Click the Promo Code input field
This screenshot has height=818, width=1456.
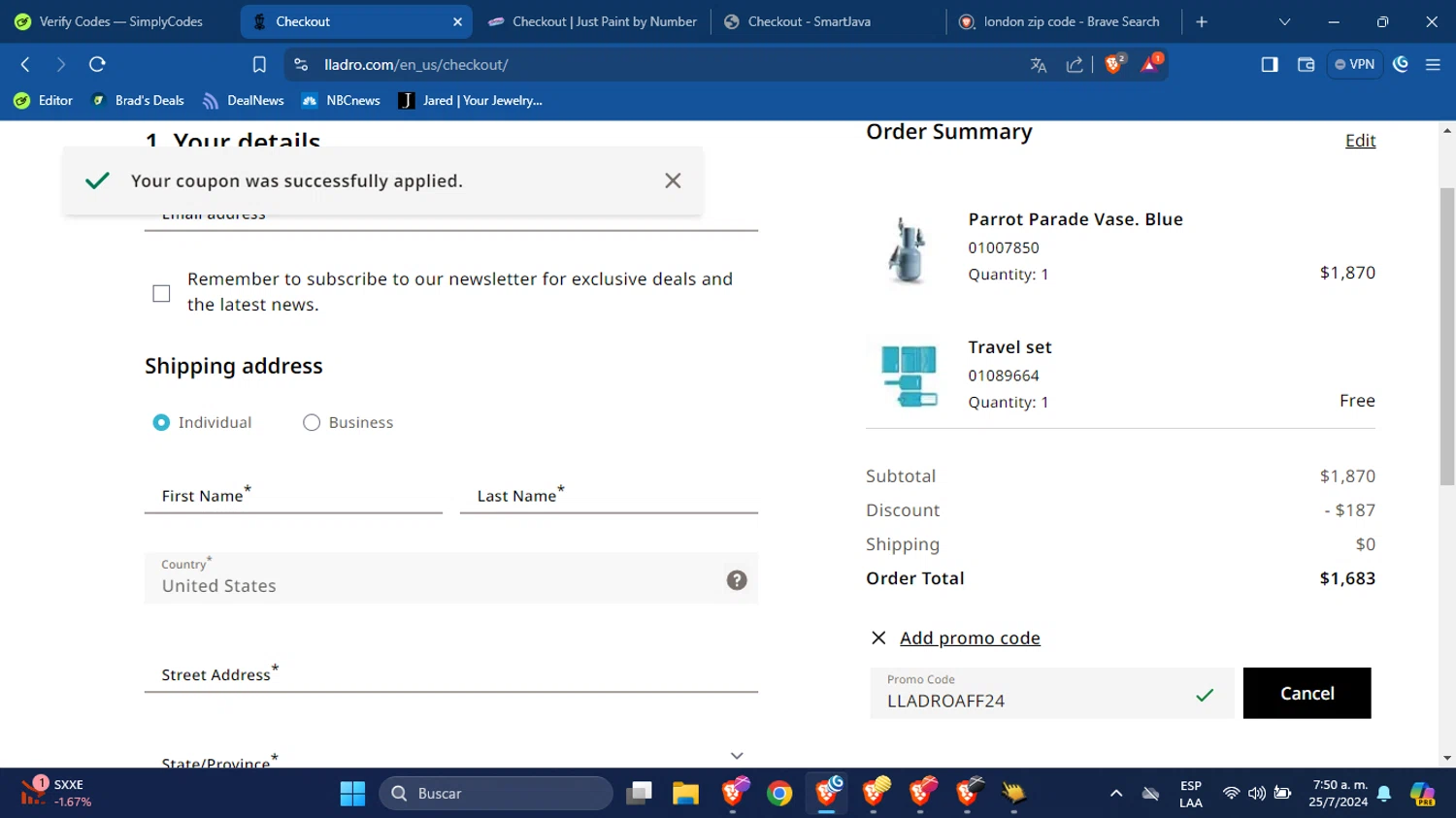pos(1052,693)
